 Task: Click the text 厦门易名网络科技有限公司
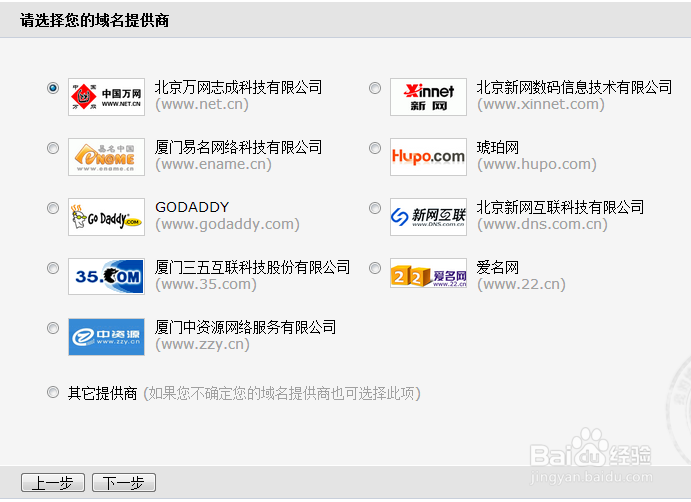[238, 147]
